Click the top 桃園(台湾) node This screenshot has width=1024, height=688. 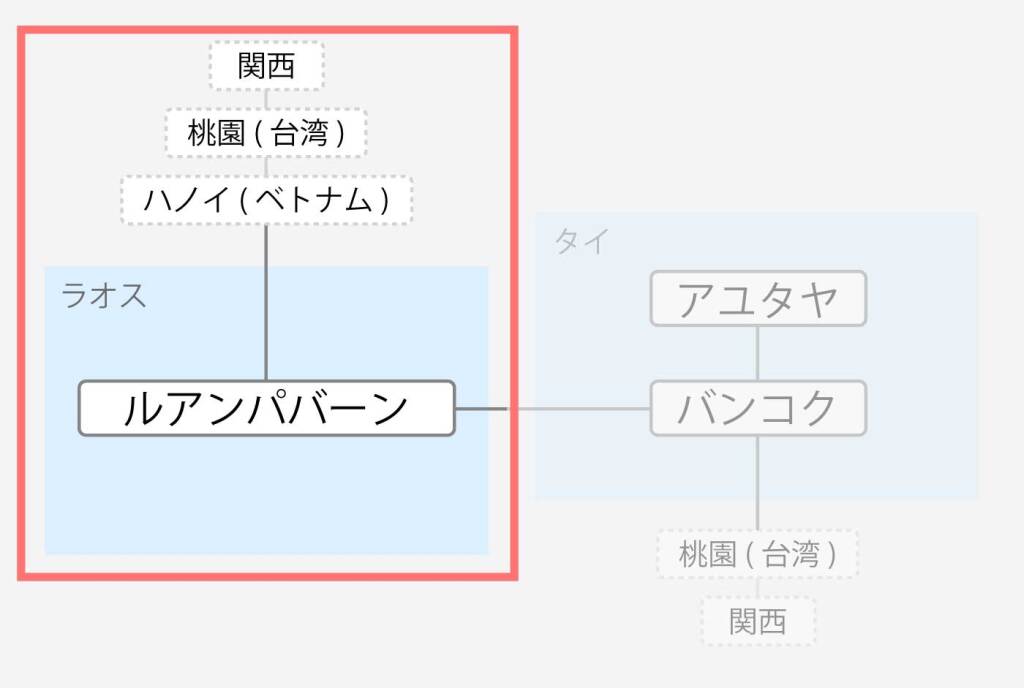266,133
